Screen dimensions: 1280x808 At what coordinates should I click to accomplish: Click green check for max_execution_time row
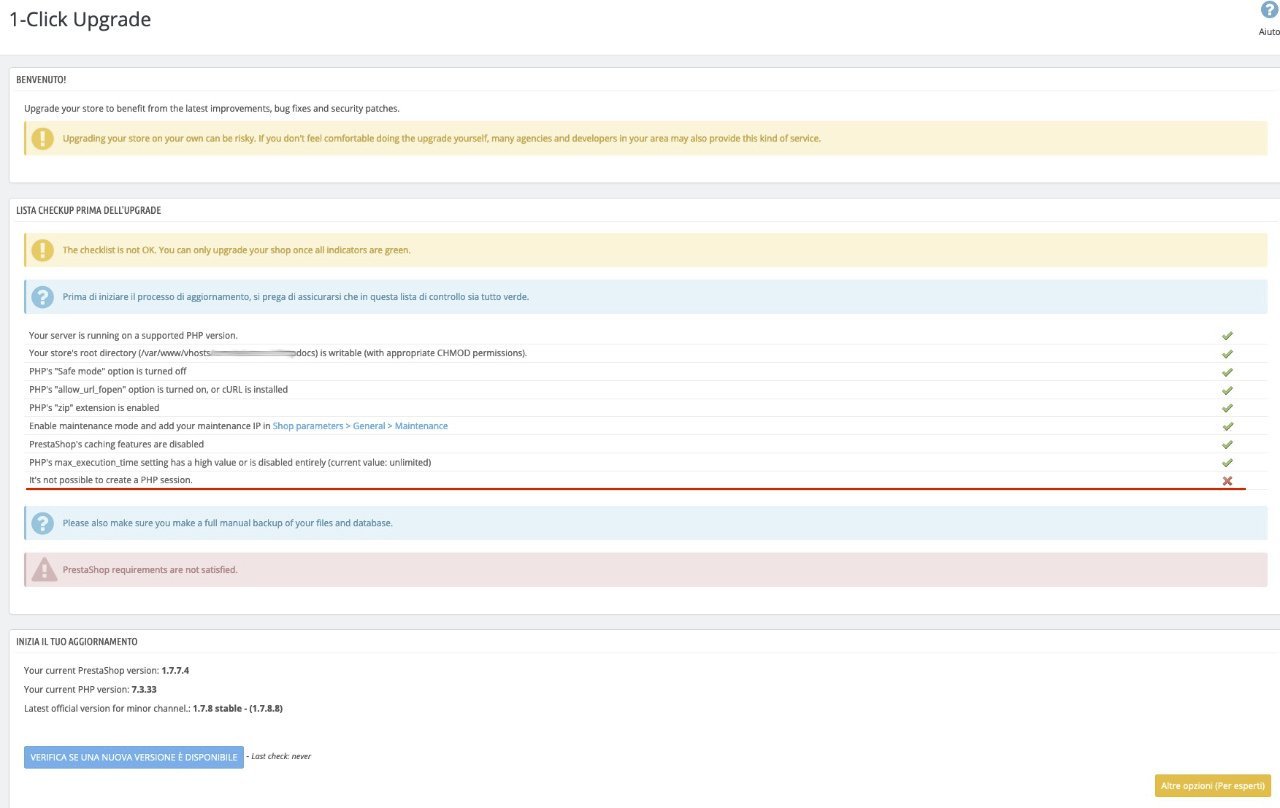pyautogui.click(x=1227, y=463)
